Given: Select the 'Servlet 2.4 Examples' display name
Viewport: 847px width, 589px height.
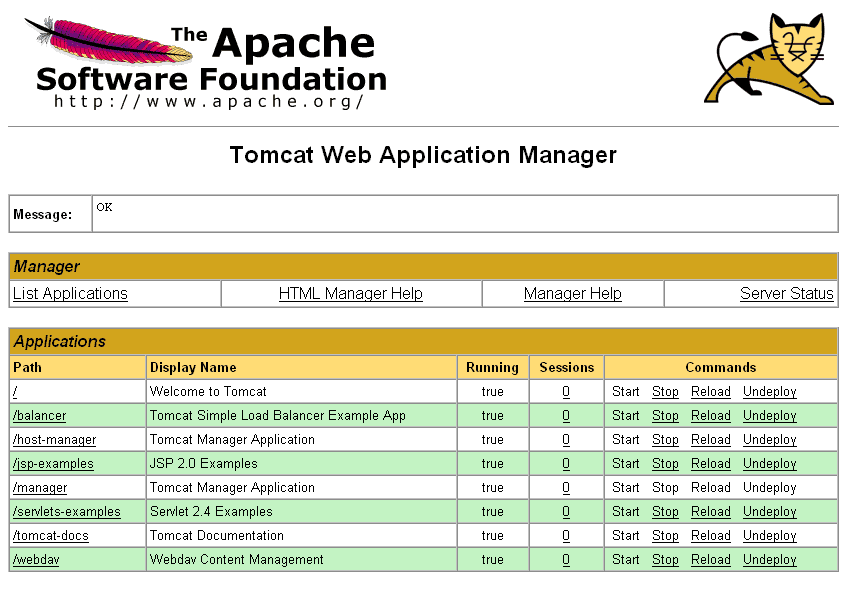Looking at the screenshot, I should coord(211,512).
